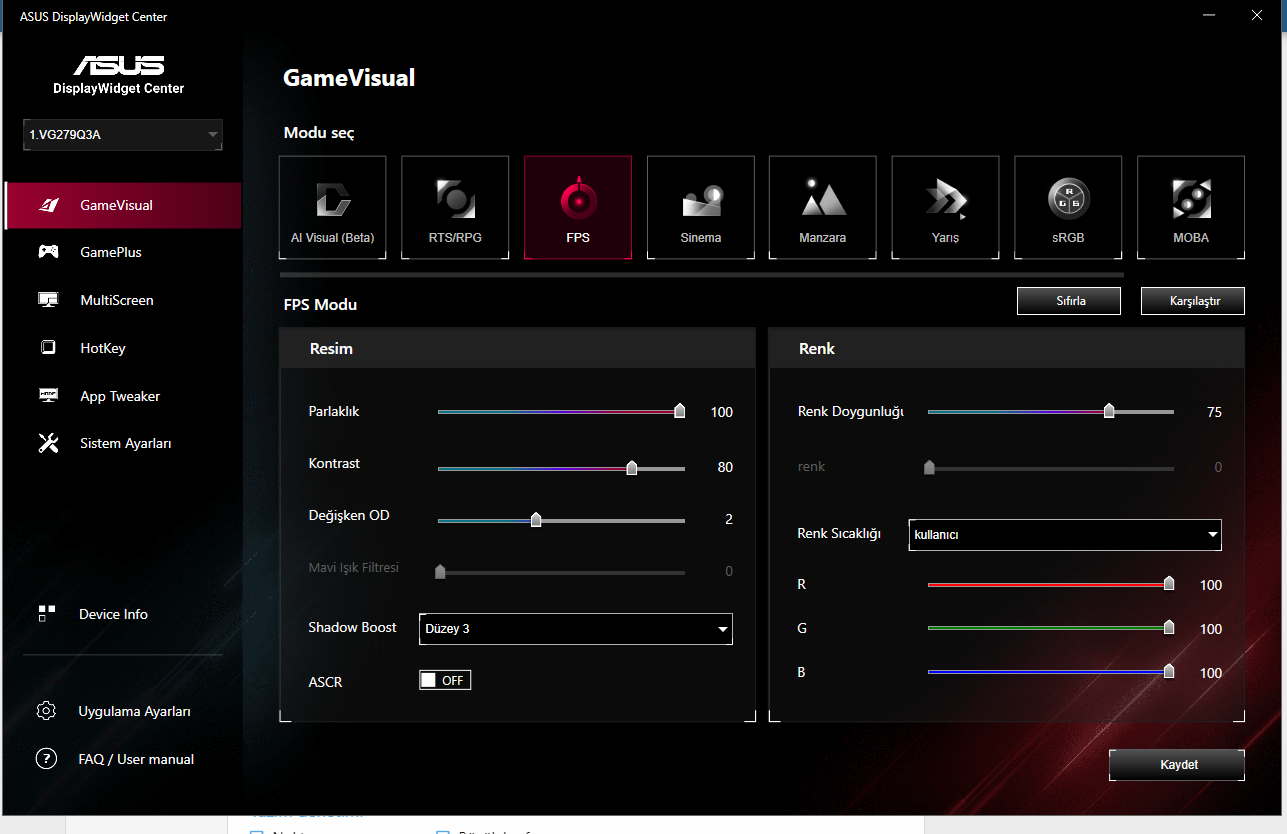Click the ASUS logo in sidebar
Viewport: 1287px width, 834px height.
point(118,64)
